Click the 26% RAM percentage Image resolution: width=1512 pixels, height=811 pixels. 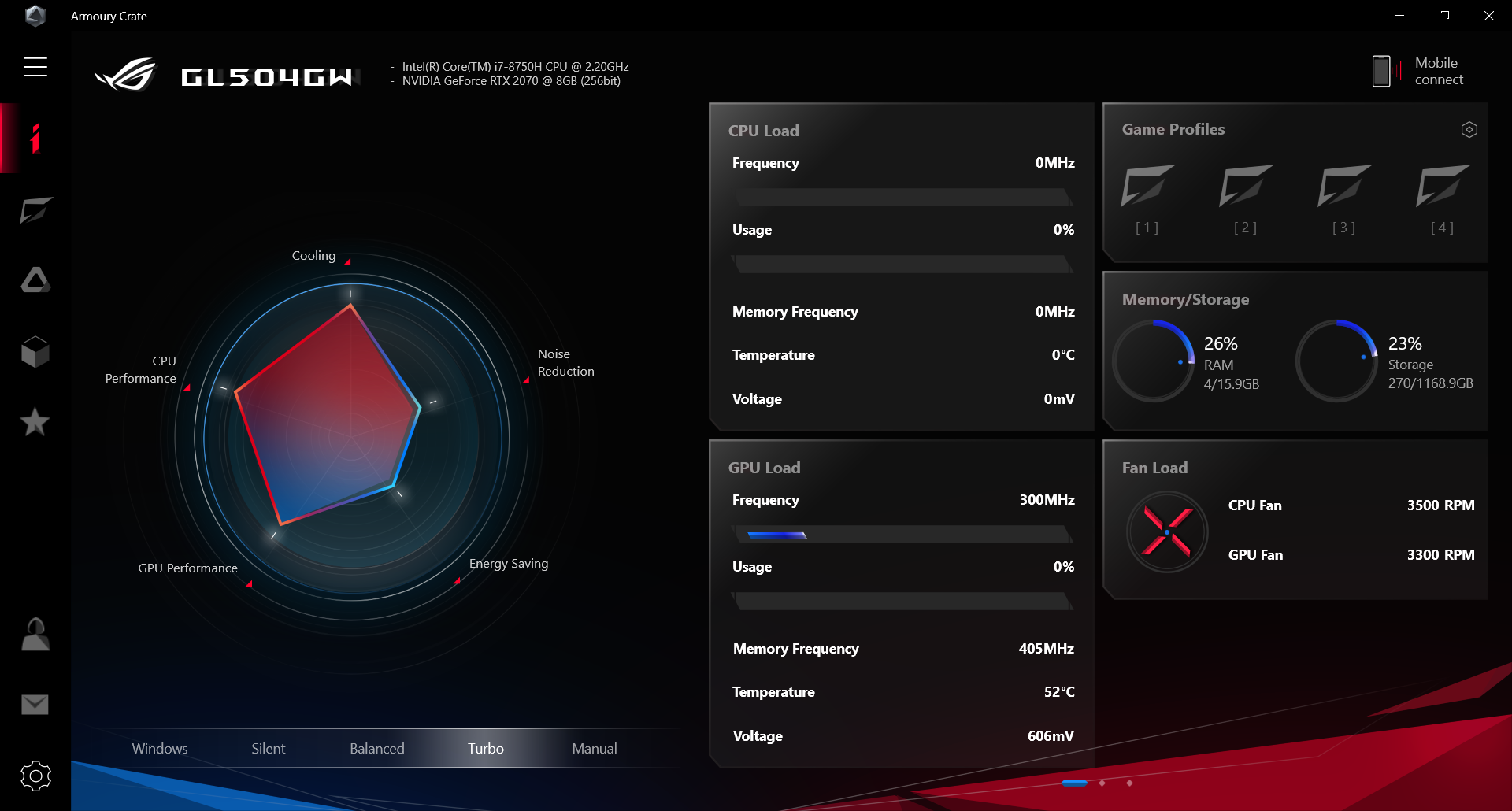point(1221,343)
